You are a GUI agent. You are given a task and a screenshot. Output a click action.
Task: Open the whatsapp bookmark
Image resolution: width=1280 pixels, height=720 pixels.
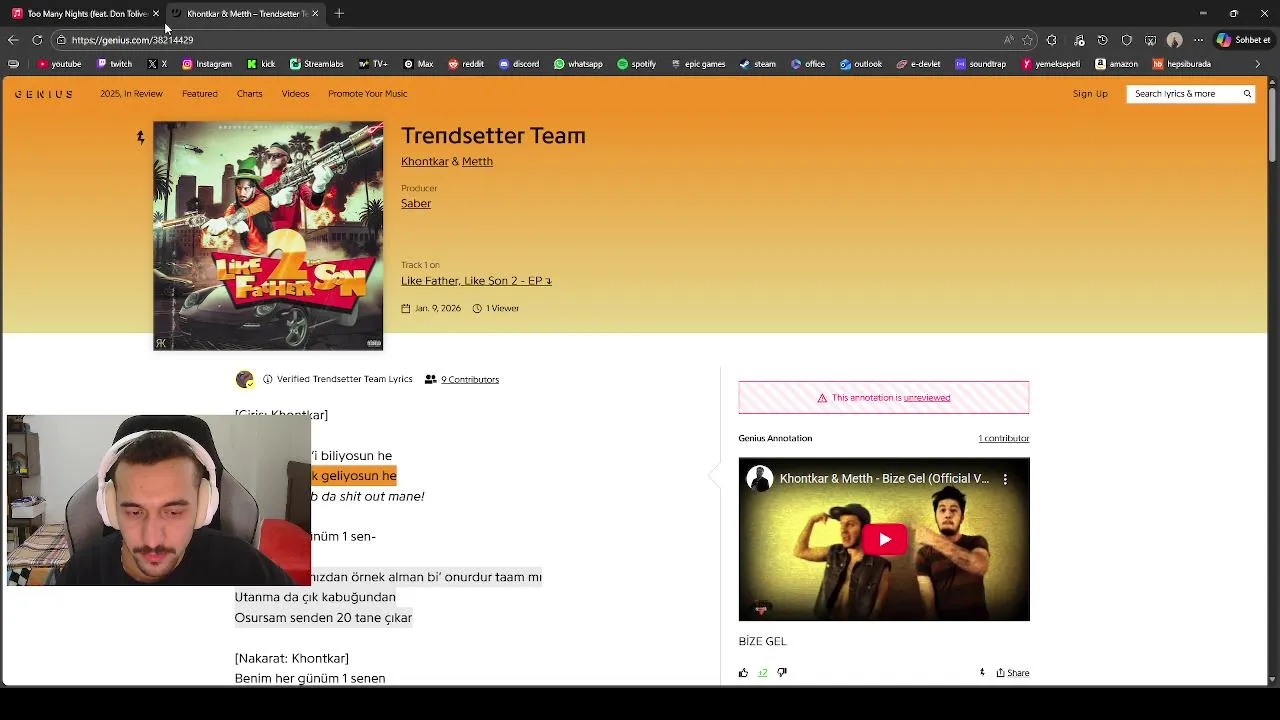(578, 64)
